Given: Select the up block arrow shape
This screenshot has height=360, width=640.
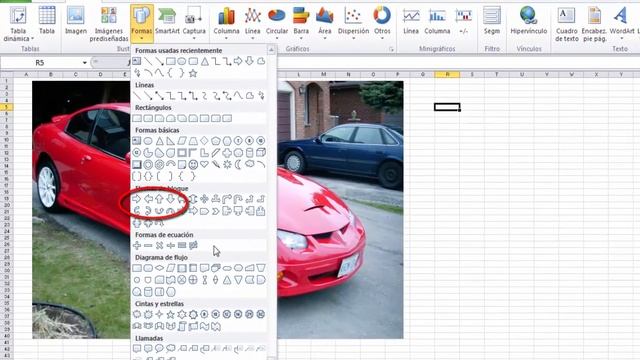Looking at the screenshot, I should [x=159, y=199].
